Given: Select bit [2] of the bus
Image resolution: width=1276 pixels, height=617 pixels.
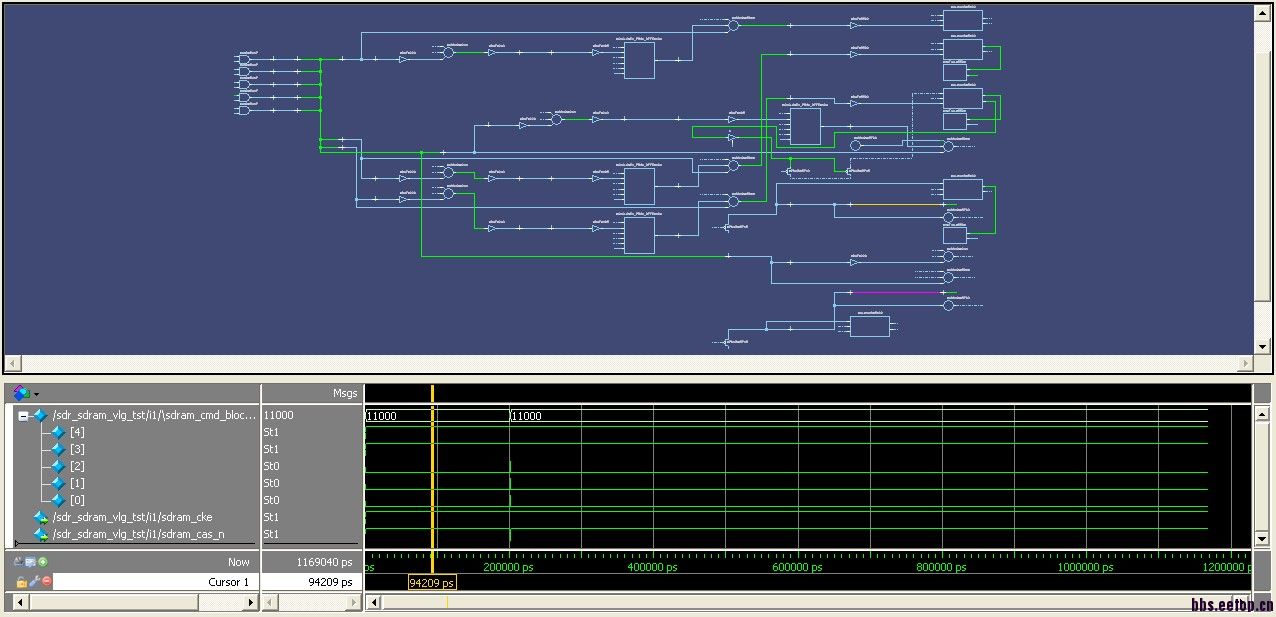Looking at the screenshot, I should [77, 466].
